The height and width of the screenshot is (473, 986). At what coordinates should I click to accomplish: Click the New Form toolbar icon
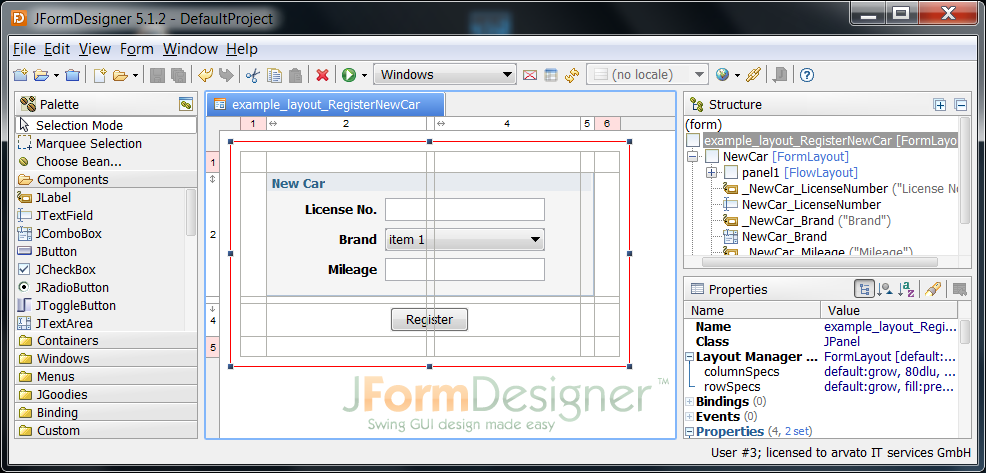[100, 75]
